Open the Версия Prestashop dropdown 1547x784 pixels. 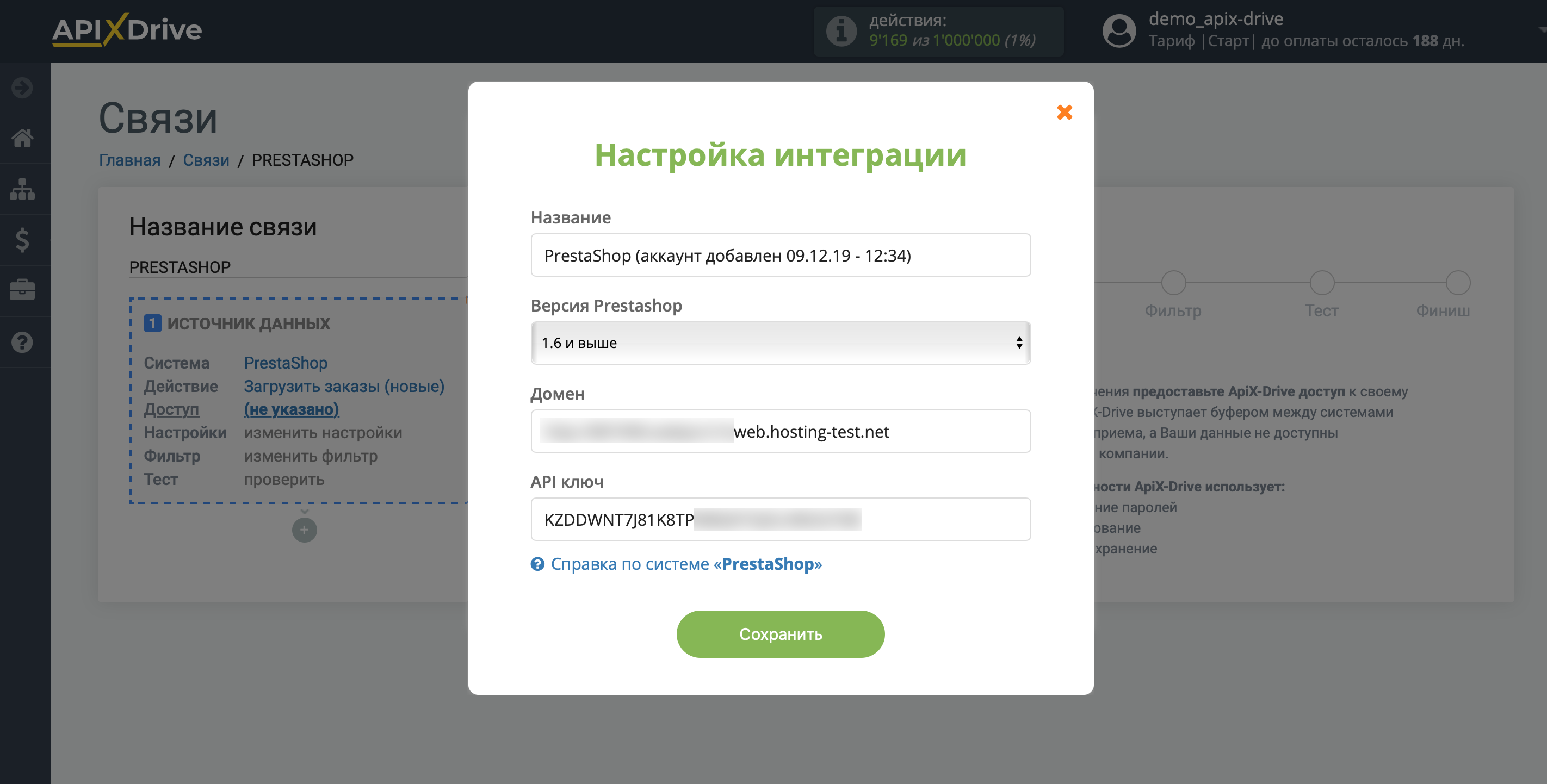click(781, 343)
